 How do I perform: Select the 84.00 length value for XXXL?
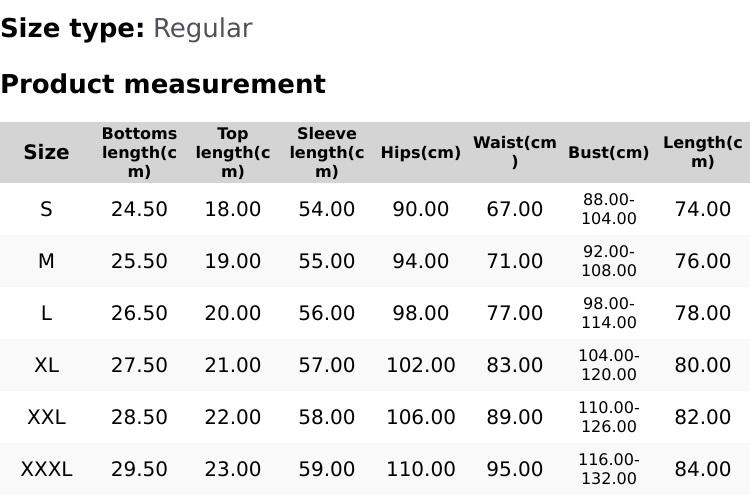pos(702,469)
